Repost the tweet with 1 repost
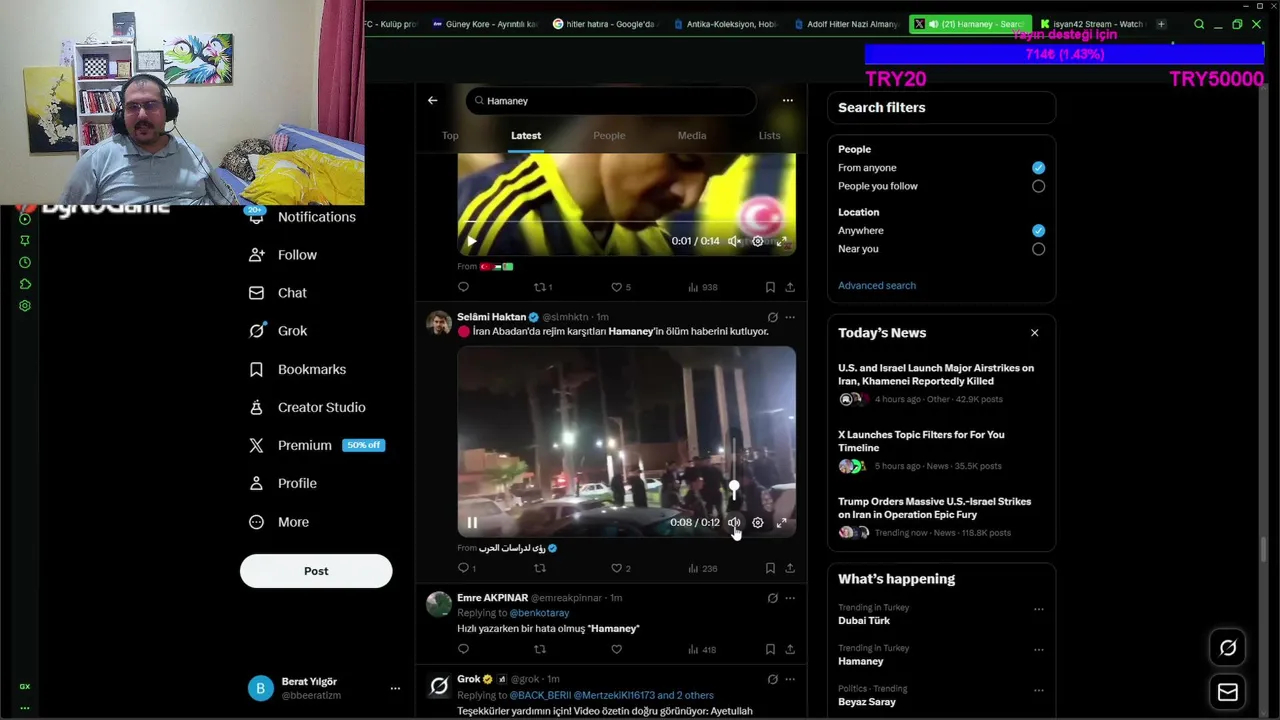Screen dimensions: 1280x720 [x=543, y=287]
